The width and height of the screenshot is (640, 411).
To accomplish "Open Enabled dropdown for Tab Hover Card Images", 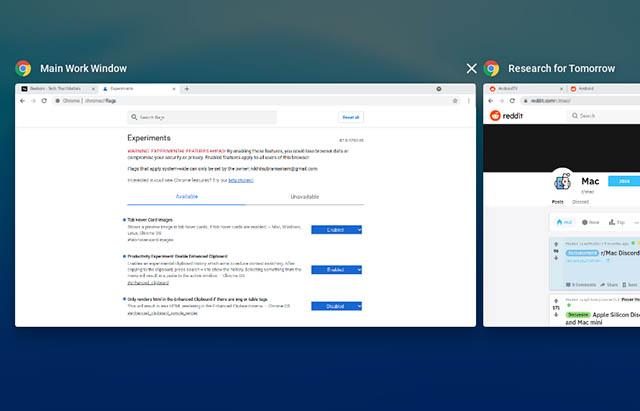I will coord(336,230).
